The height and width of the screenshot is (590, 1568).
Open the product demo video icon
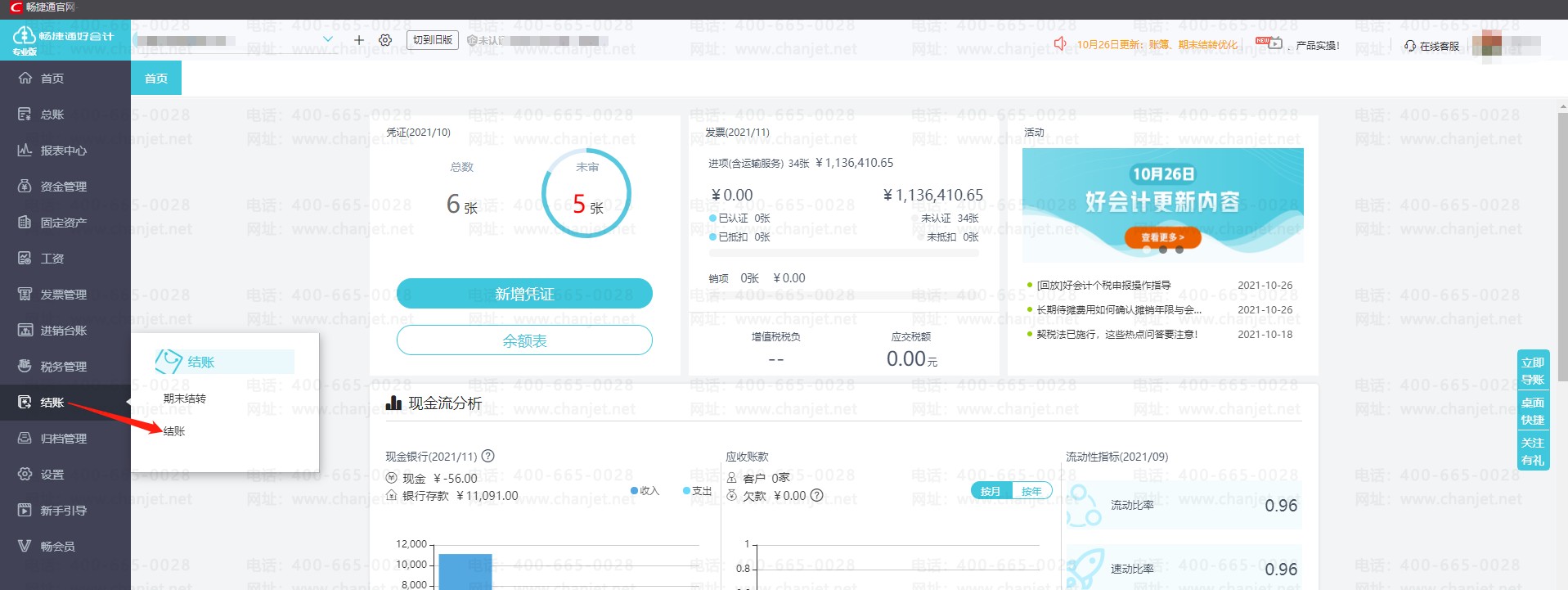(1274, 43)
